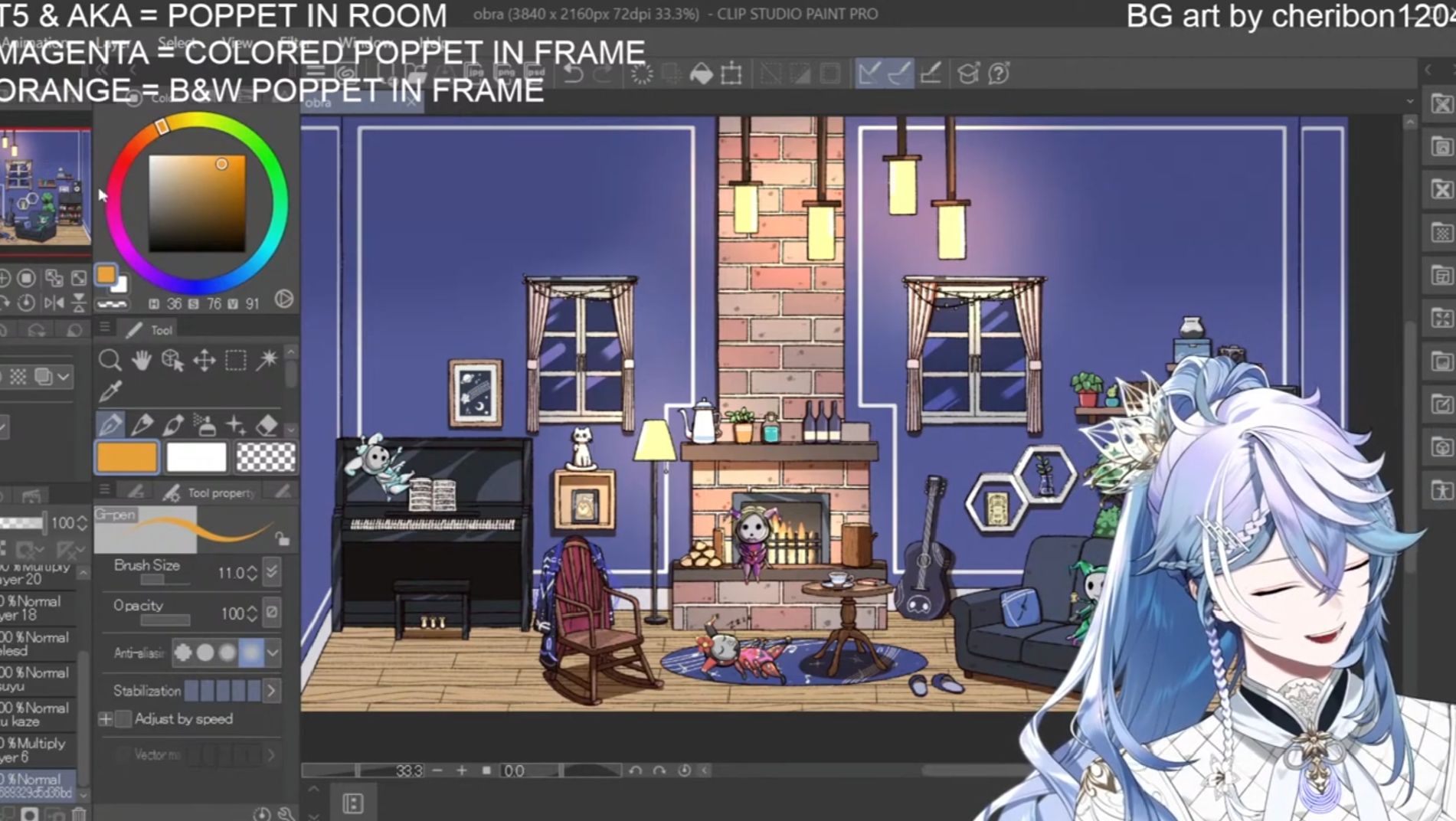Viewport: 1456px width, 821px height.
Task: Select layer 'Normal yer 18'
Action: (38, 608)
